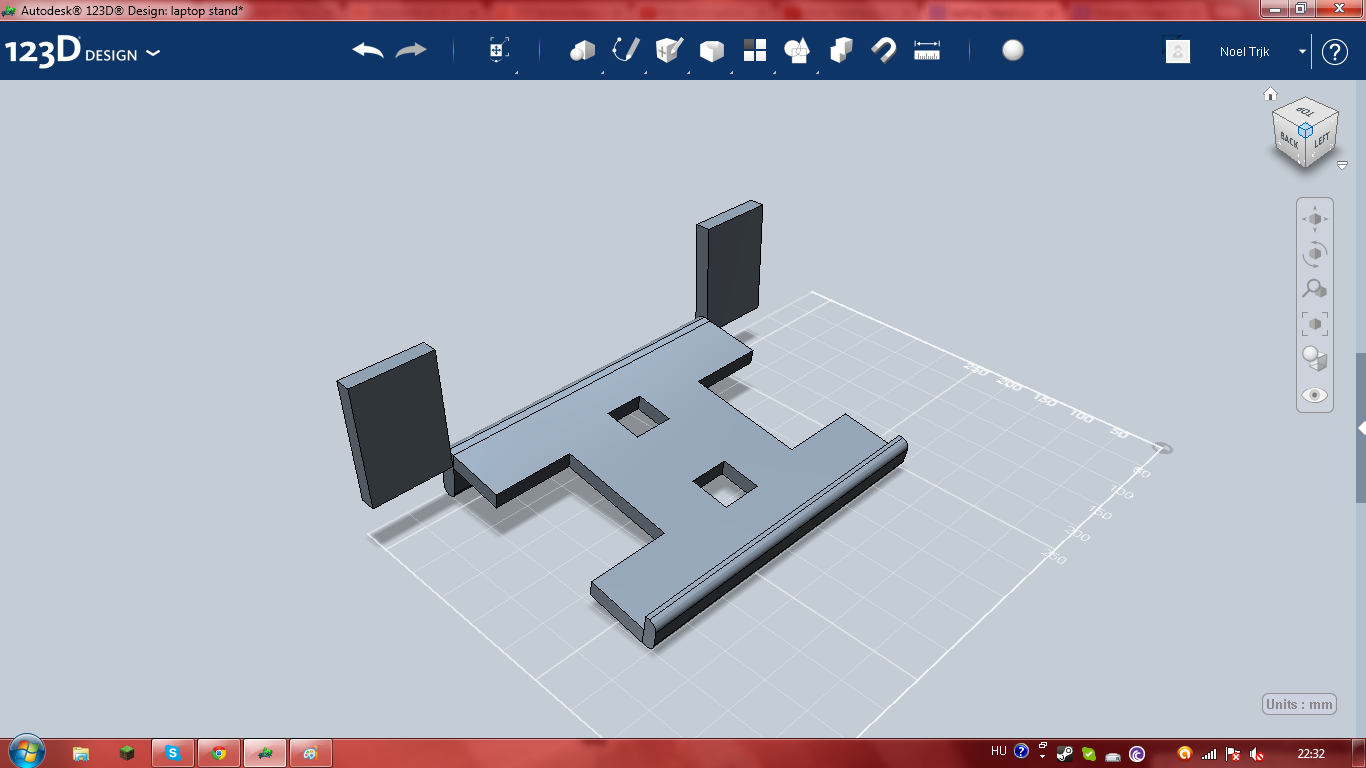1366x768 pixels.
Task: Select the Pan navigation tool
Action: (x=1315, y=218)
